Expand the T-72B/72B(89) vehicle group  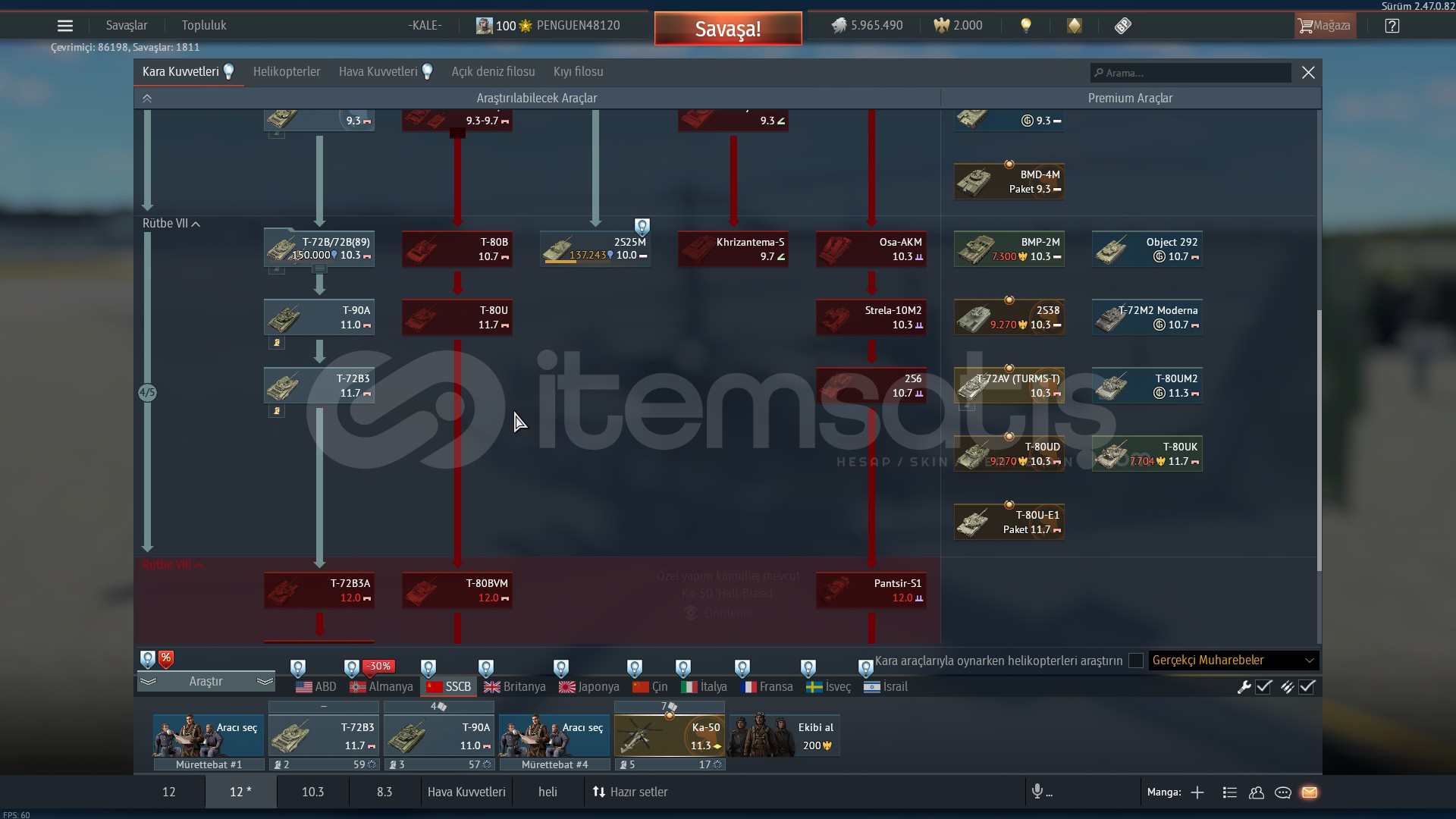319,269
